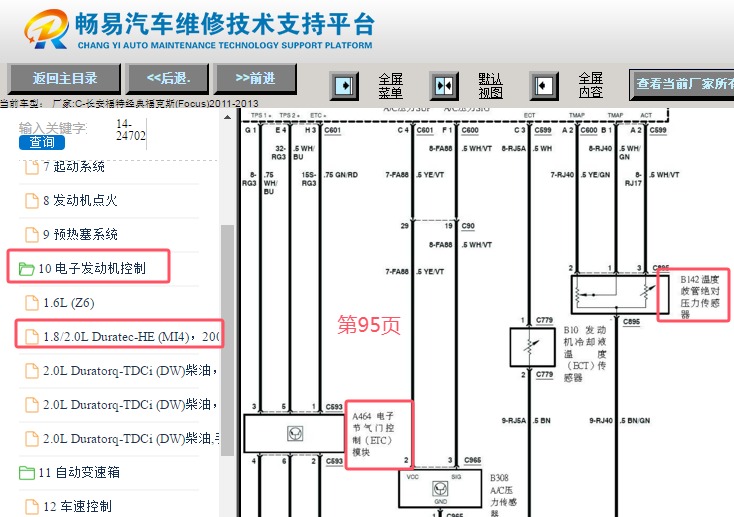
Task: Click document icon beside 9 预热塞系统
Action: (x=31, y=234)
